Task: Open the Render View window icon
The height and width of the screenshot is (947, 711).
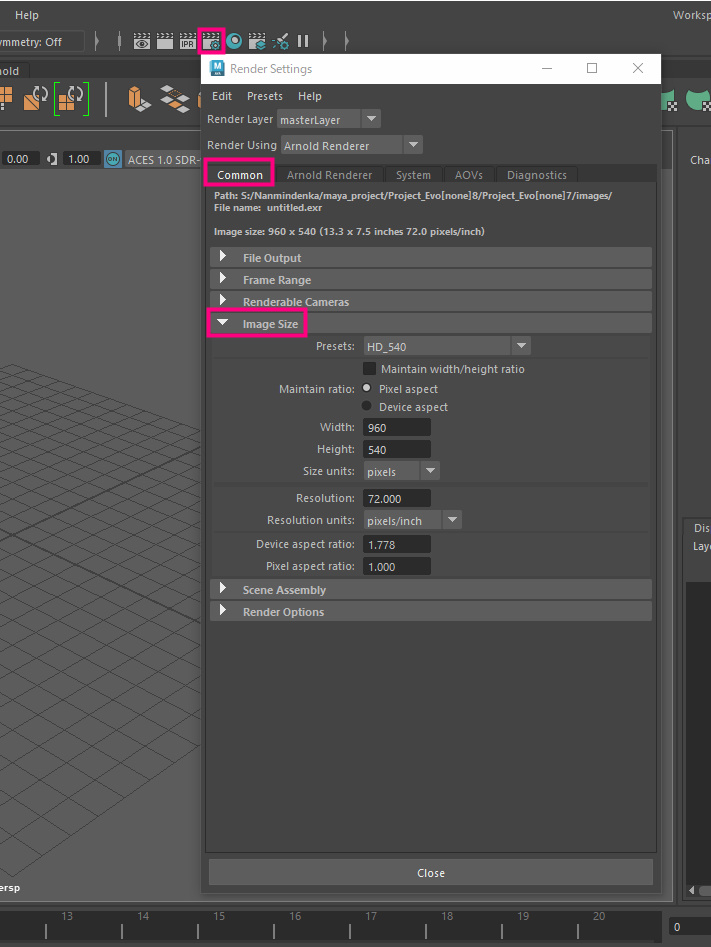Action: click(x=141, y=41)
